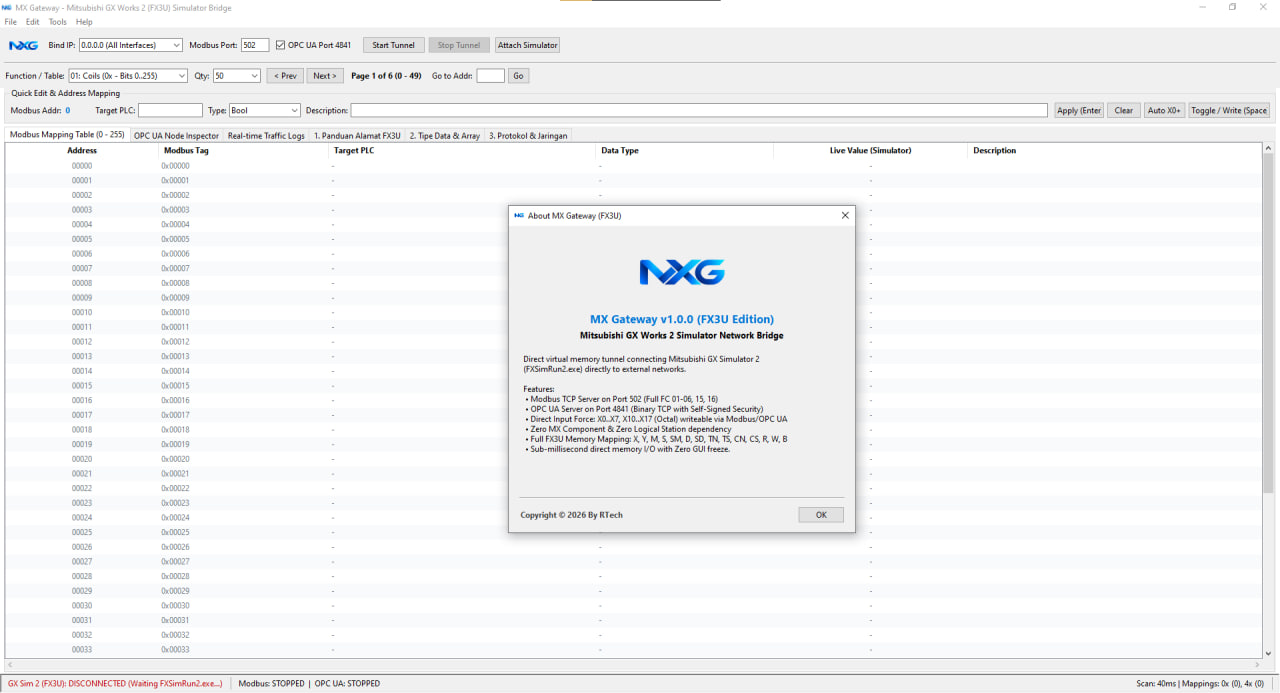Click the Description input field in Quick Edit
Screen dimensions: 1280x693
pos(699,111)
